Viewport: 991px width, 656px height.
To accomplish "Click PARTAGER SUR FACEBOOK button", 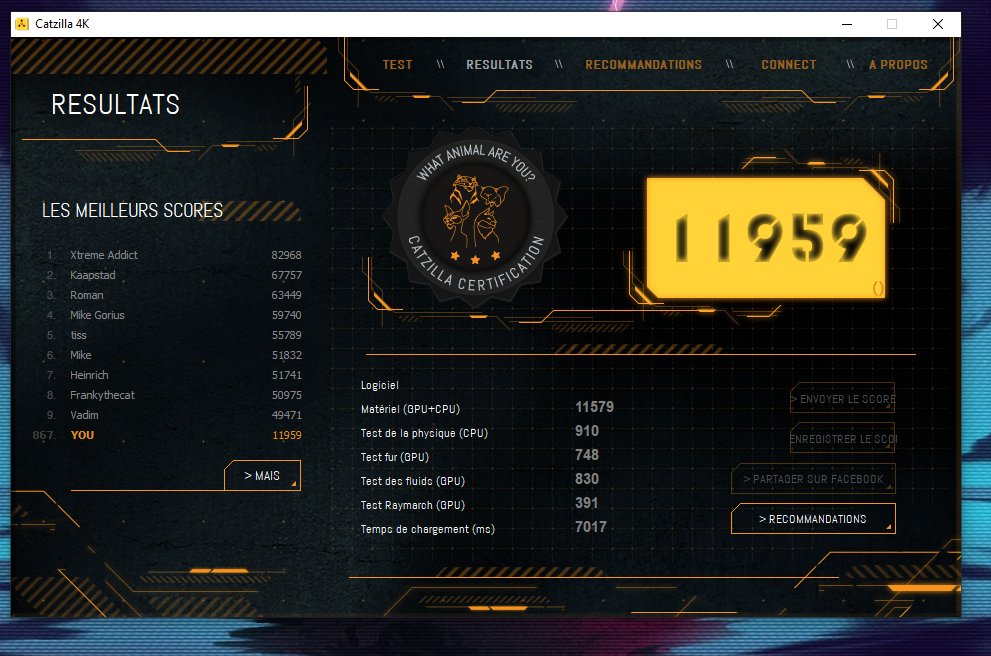I will [813, 479].
